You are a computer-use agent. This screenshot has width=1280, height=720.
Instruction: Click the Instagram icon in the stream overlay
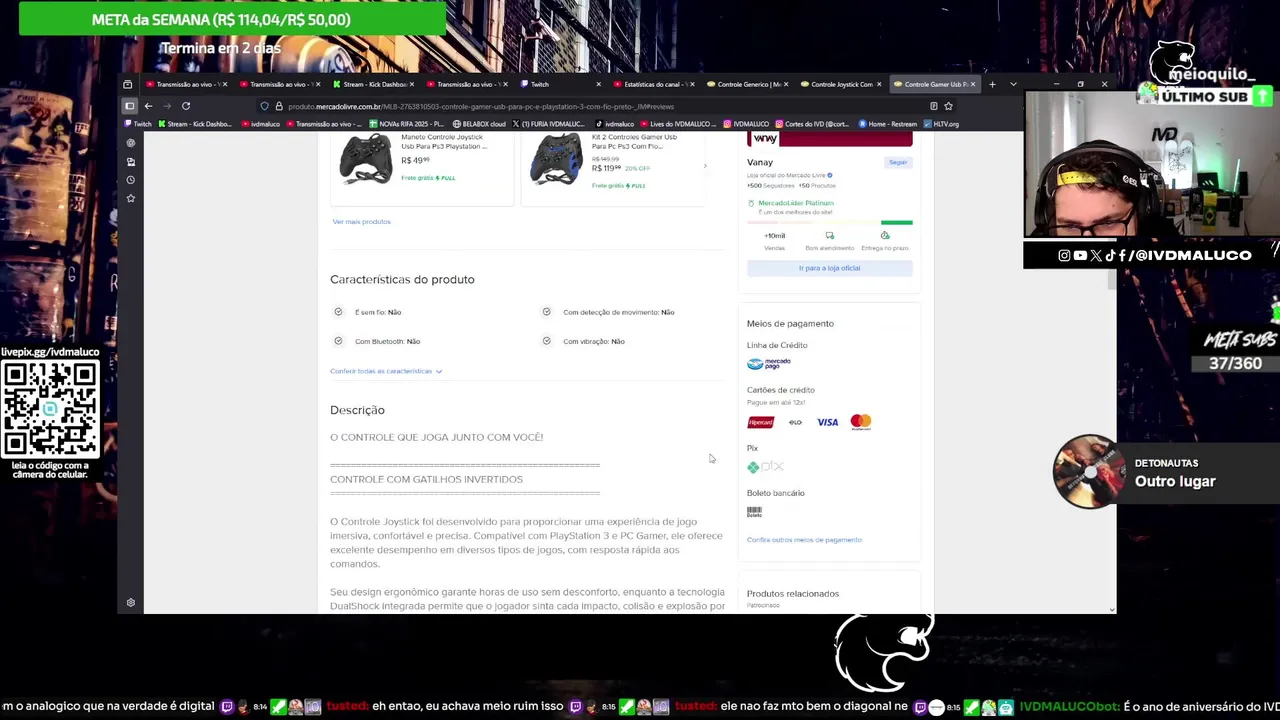1064,255
